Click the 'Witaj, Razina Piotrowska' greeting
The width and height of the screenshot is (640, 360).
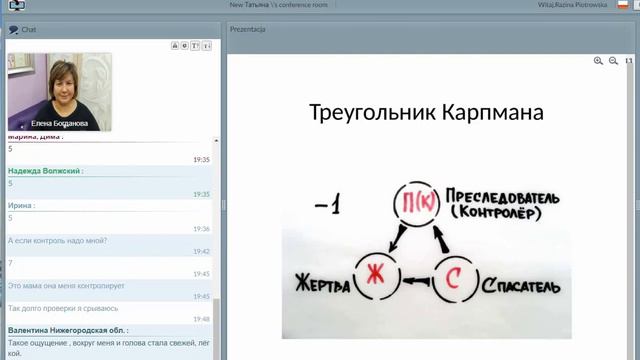click(x=572, y=5)
